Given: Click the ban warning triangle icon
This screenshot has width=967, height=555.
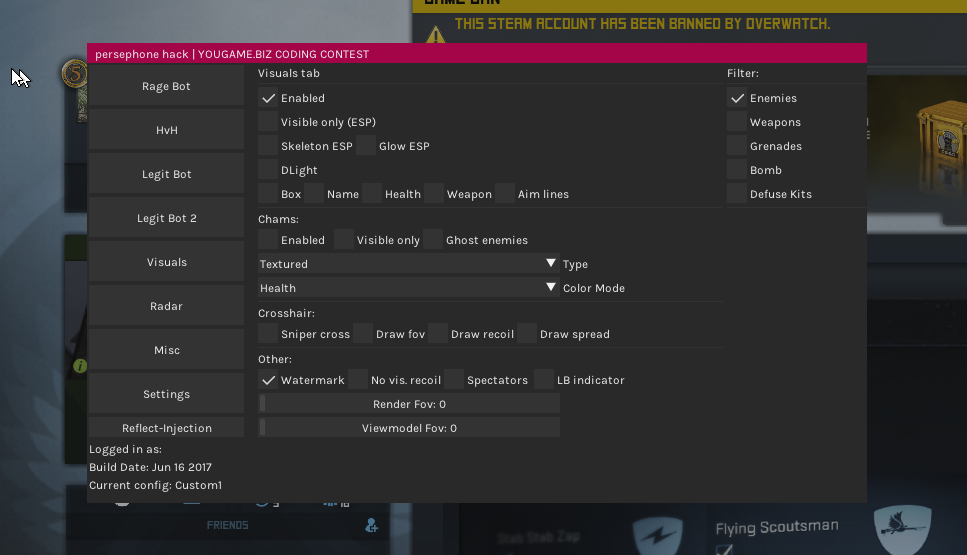Looking at the screenshot, I should point(435,35).
